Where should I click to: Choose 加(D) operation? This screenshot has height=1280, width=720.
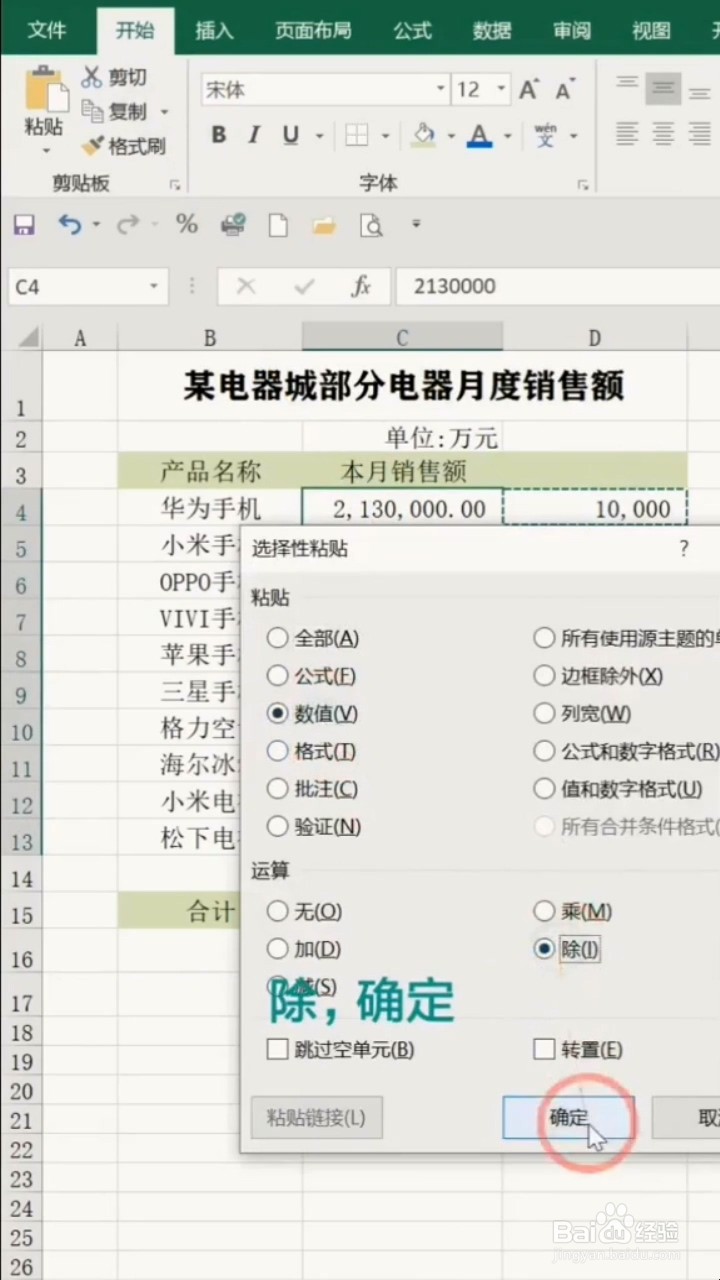(x=304, y=949)
